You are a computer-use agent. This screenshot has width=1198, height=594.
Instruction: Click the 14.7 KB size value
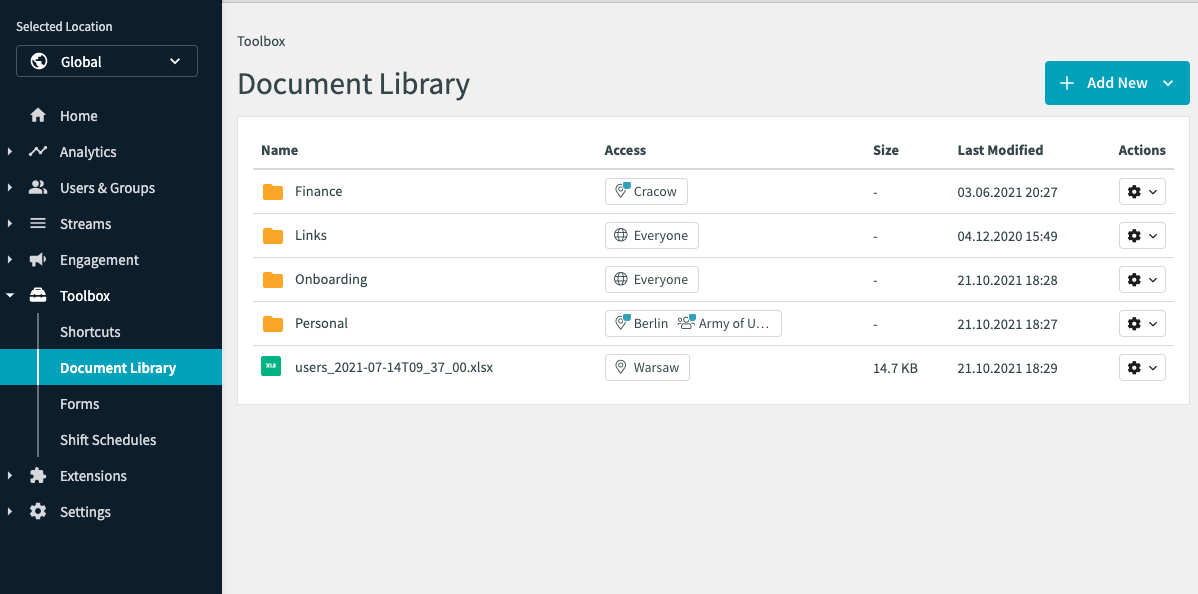click(895, 368)
